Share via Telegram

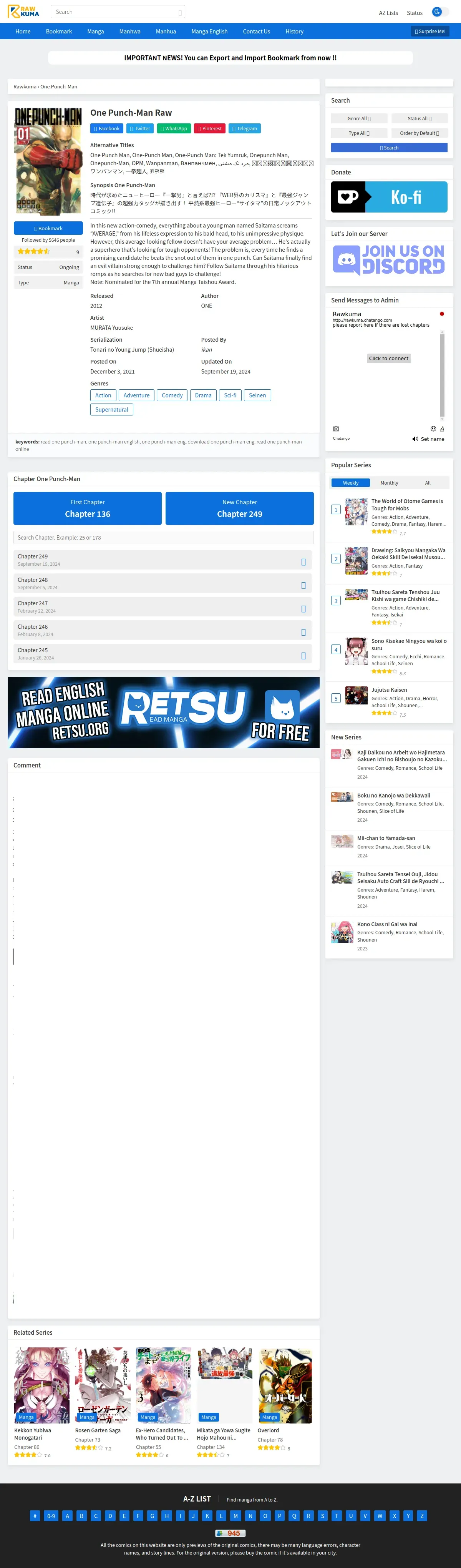pos(244,128)
